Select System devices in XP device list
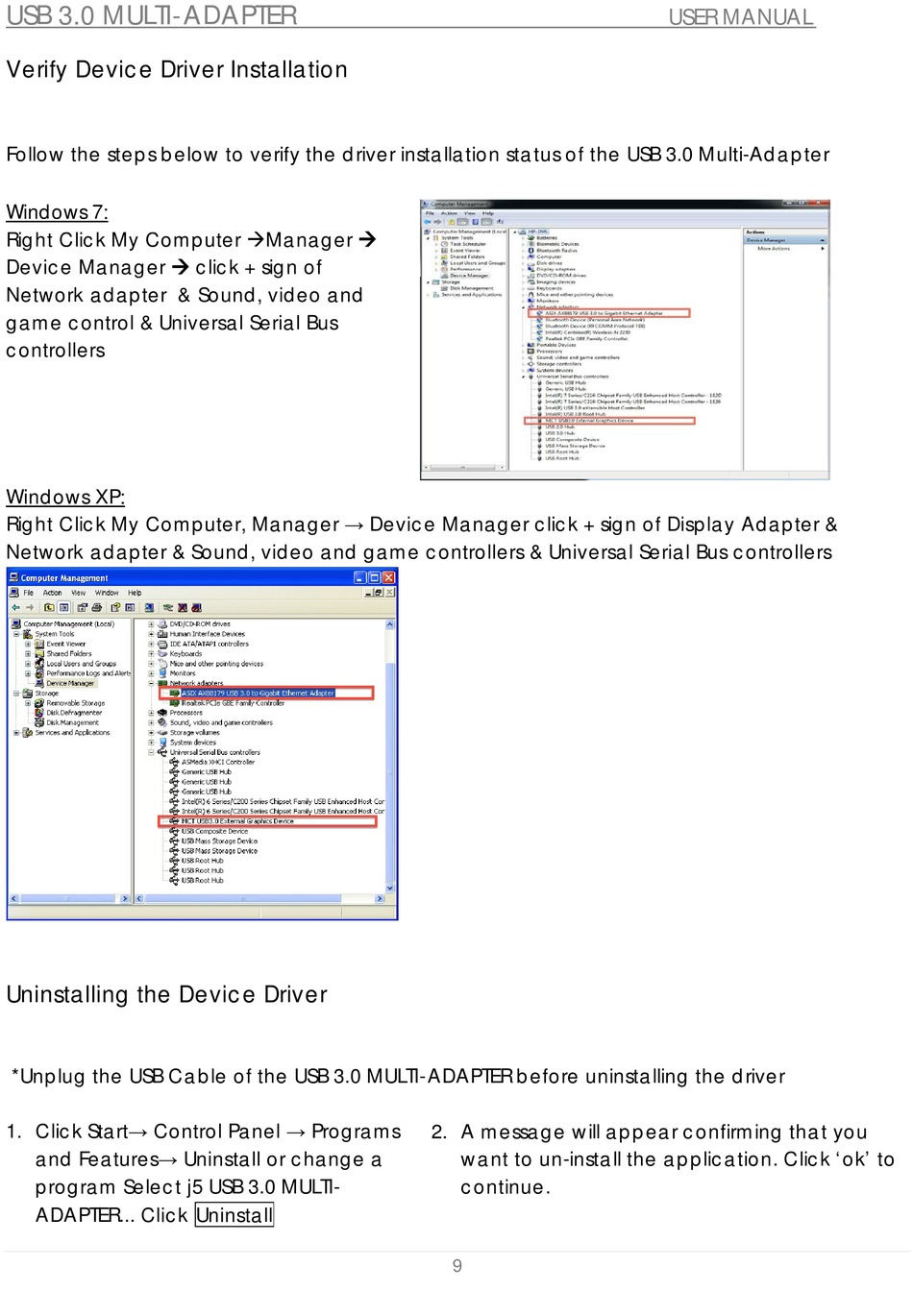 pyautogui.click(x=192, y=743)
